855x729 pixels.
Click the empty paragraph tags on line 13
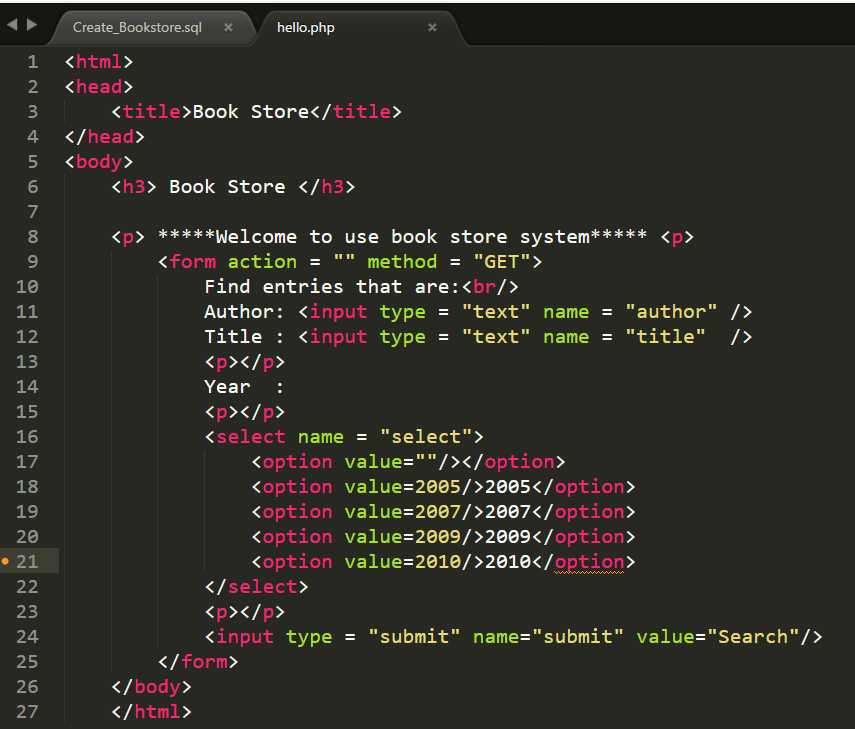click(x=245, y=362)
